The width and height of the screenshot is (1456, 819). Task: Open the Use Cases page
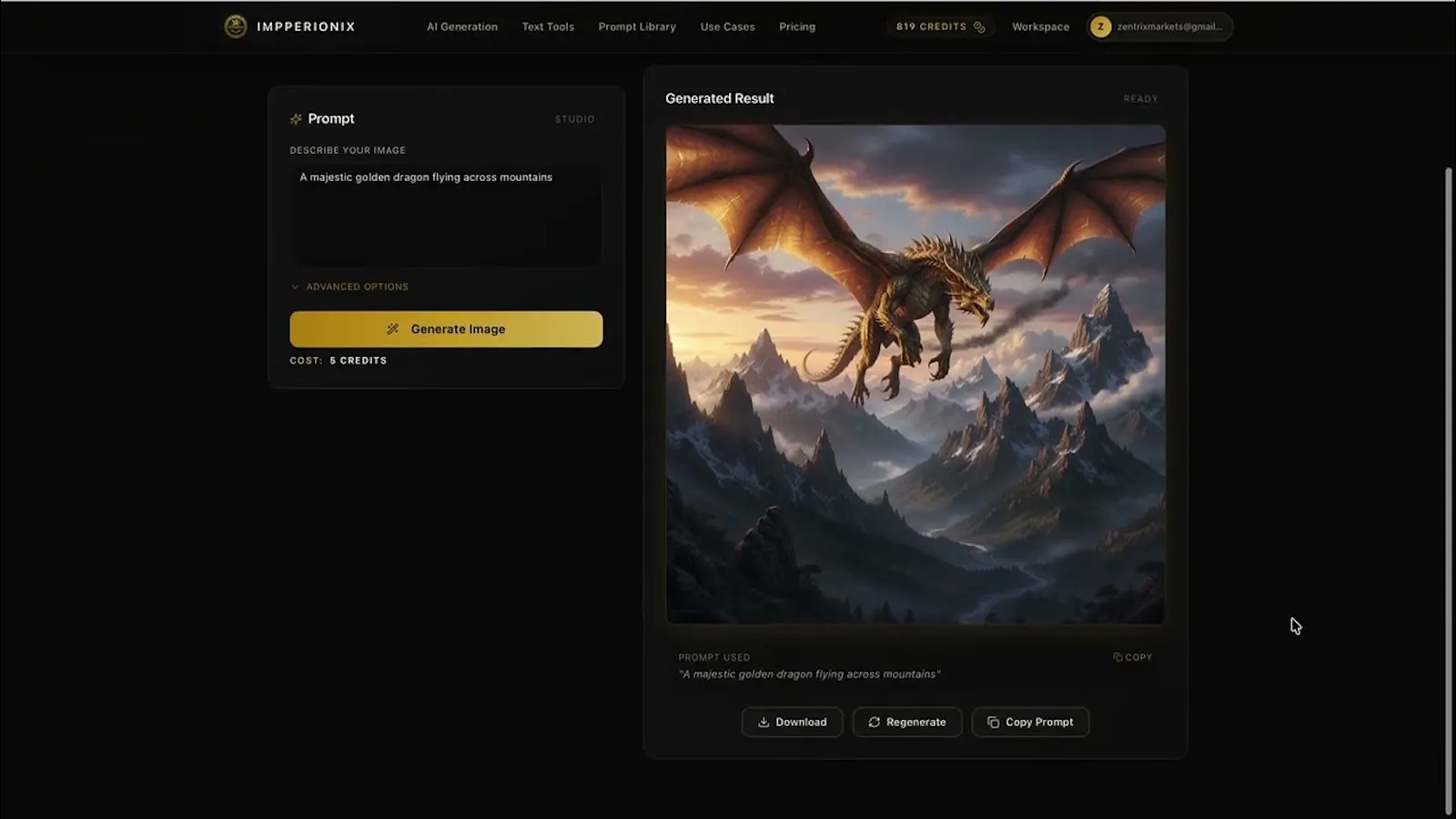[727, 26]
